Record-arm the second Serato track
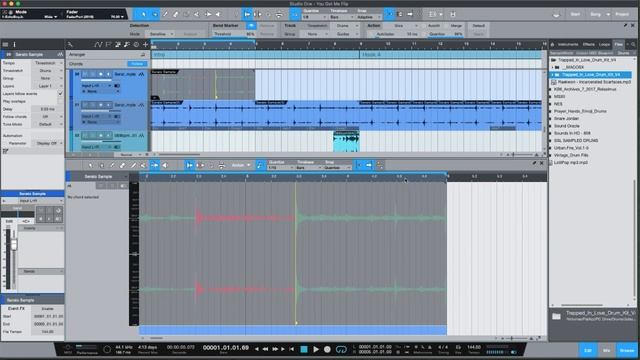640x360 pixels. coord(101,105)
